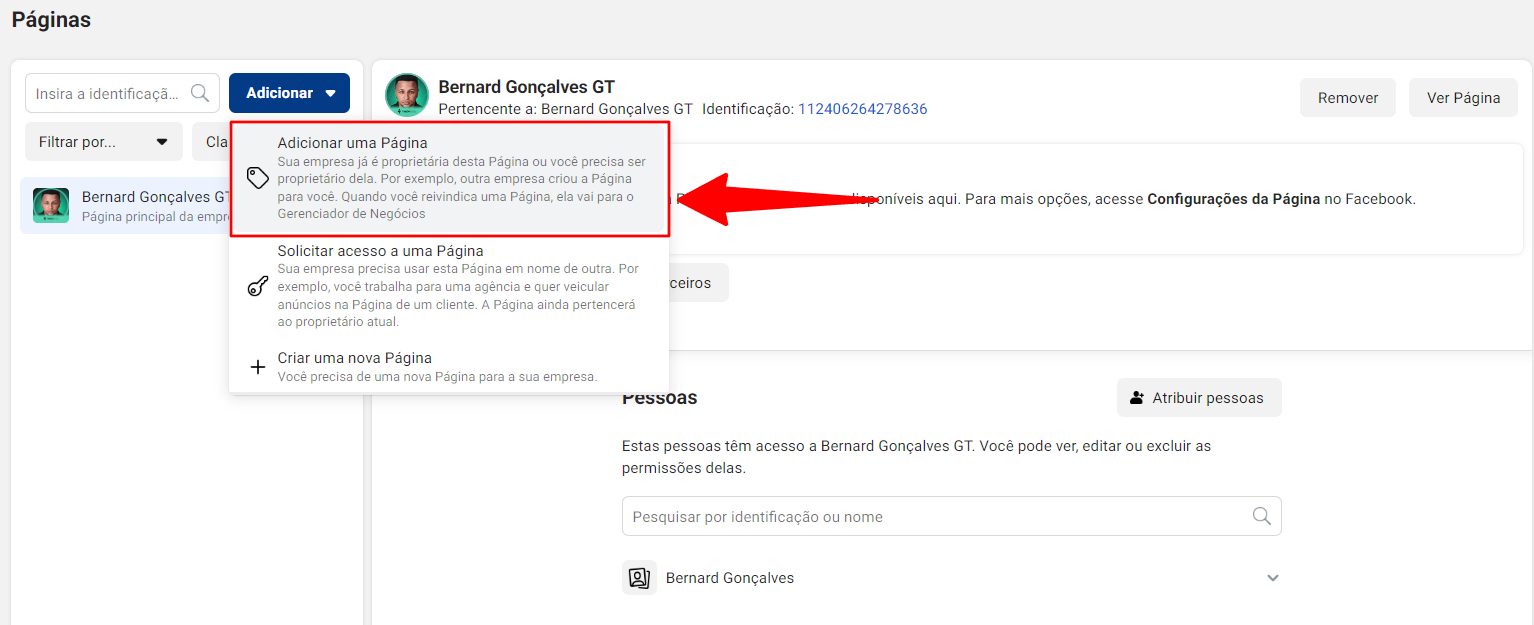Select Solicitar acesso a uma Página option
1534x625 pixels.
pos(450,286)
